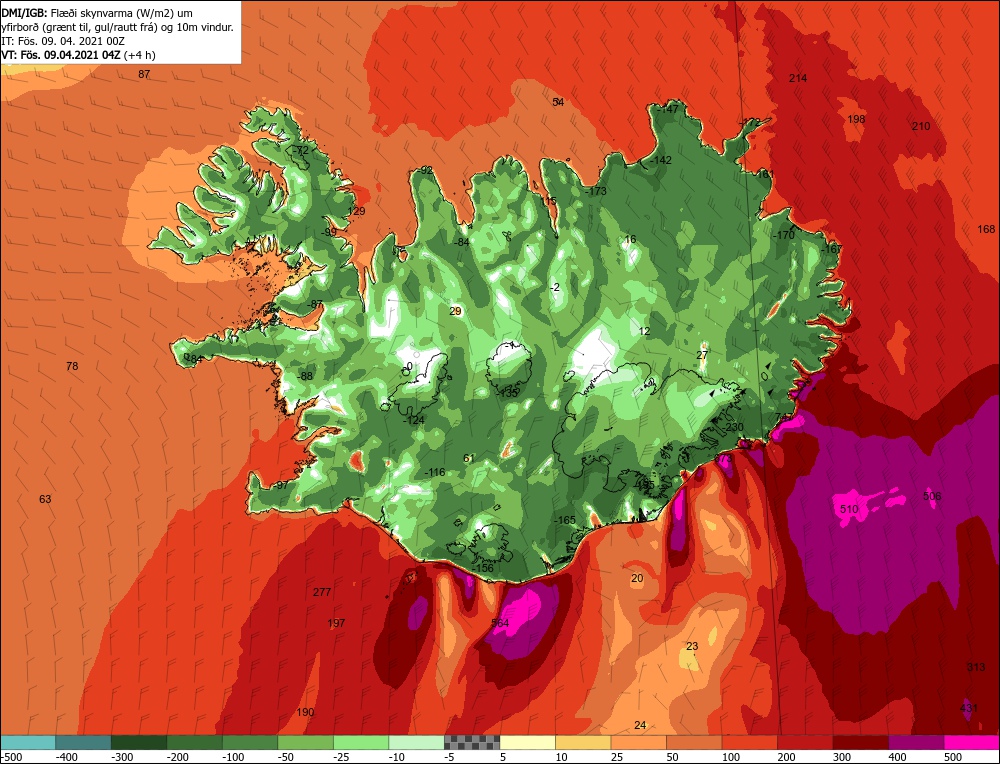The image size is (1000, 764).
Task: Click the map value 313 in the dark red area
Action: (976, 667)
